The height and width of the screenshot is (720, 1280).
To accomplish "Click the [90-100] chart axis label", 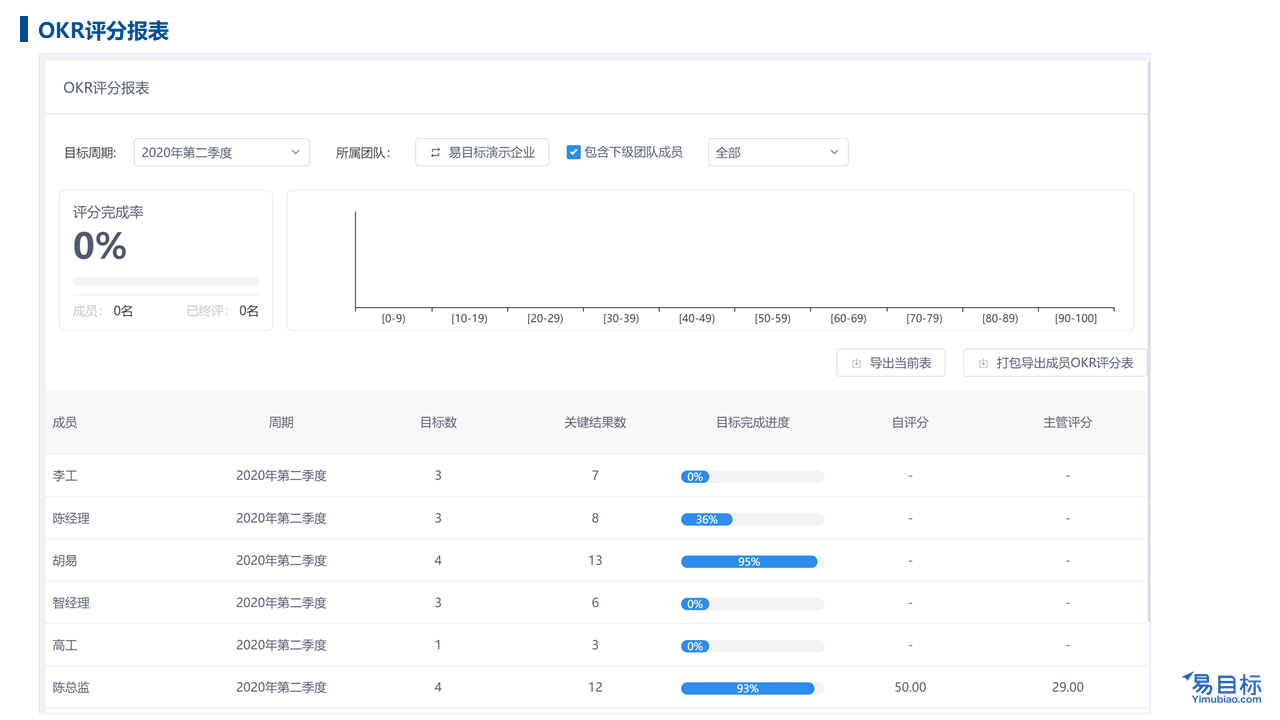I will click(x=1076, y=319).
